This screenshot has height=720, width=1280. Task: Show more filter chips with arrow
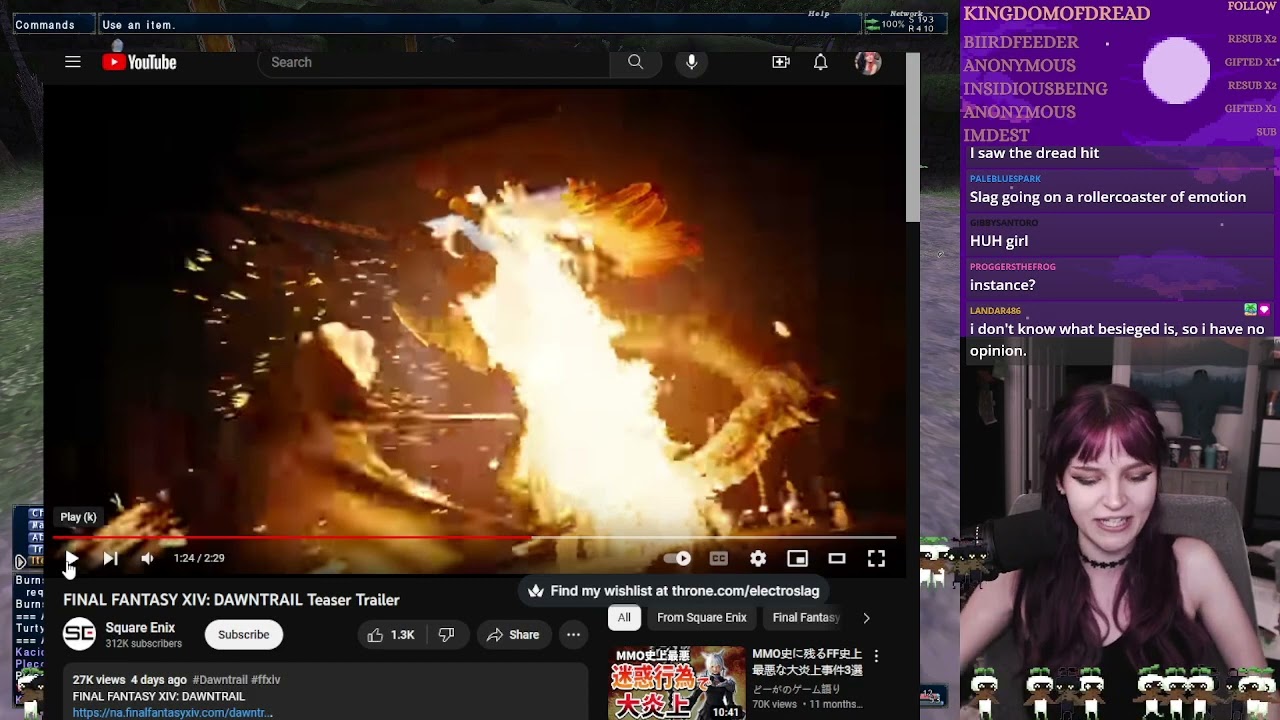866,618
